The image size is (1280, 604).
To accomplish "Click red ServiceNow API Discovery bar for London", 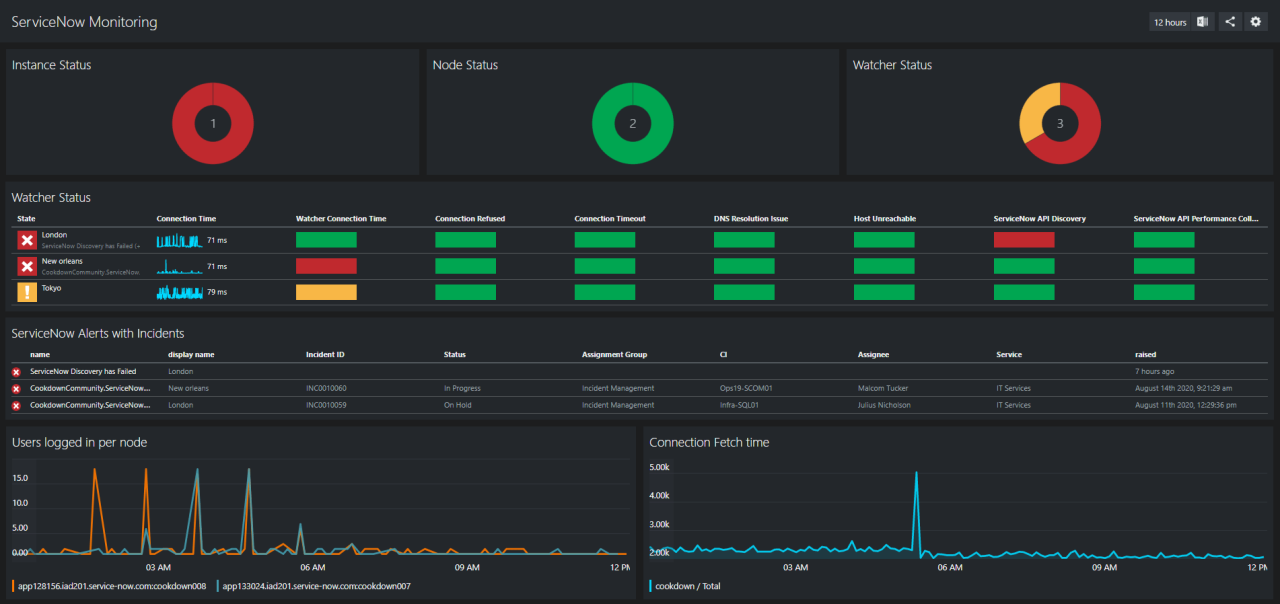I will (1024, 240).
